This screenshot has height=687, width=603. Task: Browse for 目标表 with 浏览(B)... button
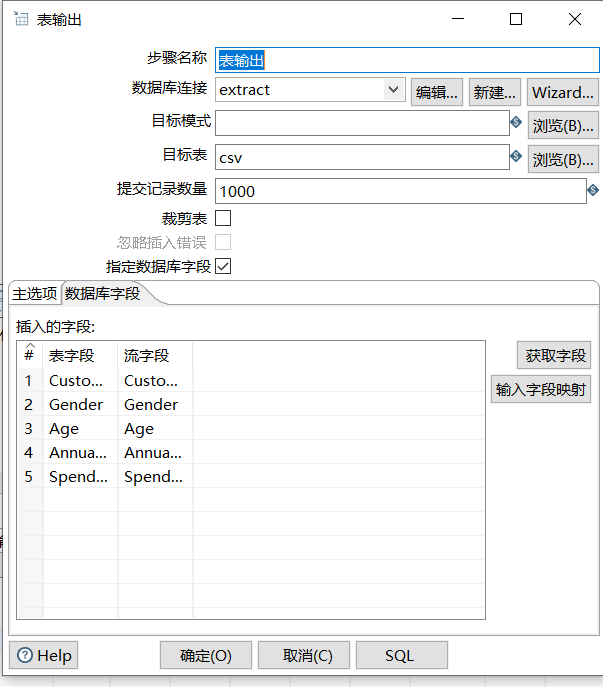pos(563,159)
